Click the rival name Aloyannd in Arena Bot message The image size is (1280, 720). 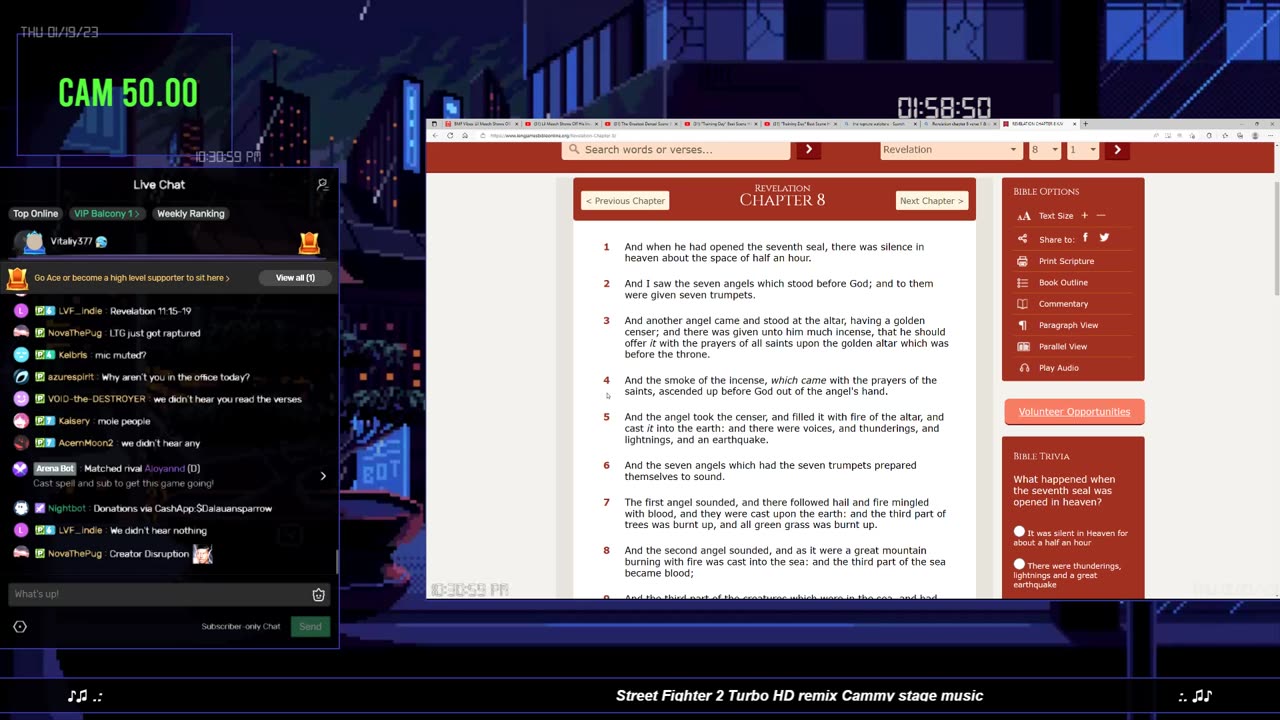pos(164,469)
